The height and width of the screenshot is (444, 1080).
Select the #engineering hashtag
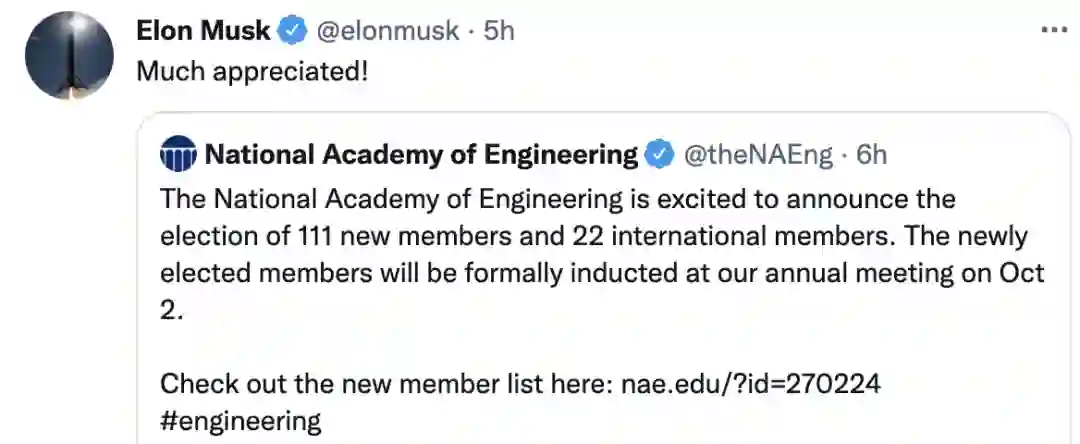tap(241, 420)
